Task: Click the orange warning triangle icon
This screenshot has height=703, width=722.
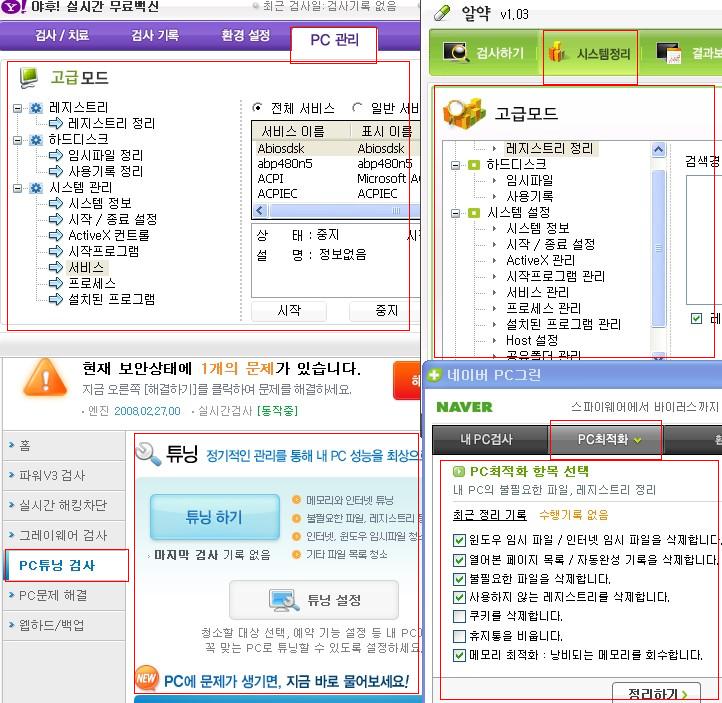Action: pos(45,378)
